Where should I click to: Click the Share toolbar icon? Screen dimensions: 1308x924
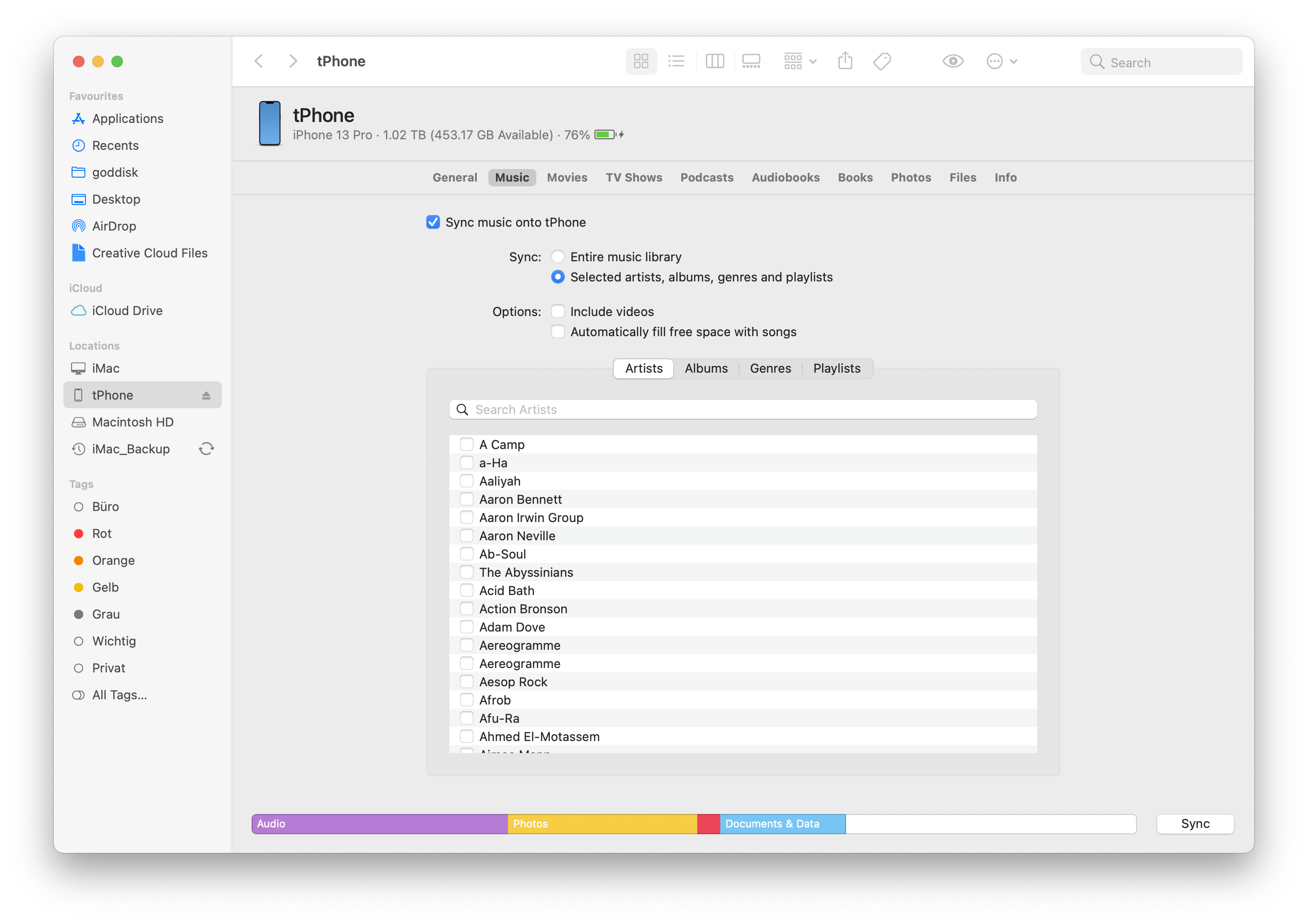click(x=845, y=61)
